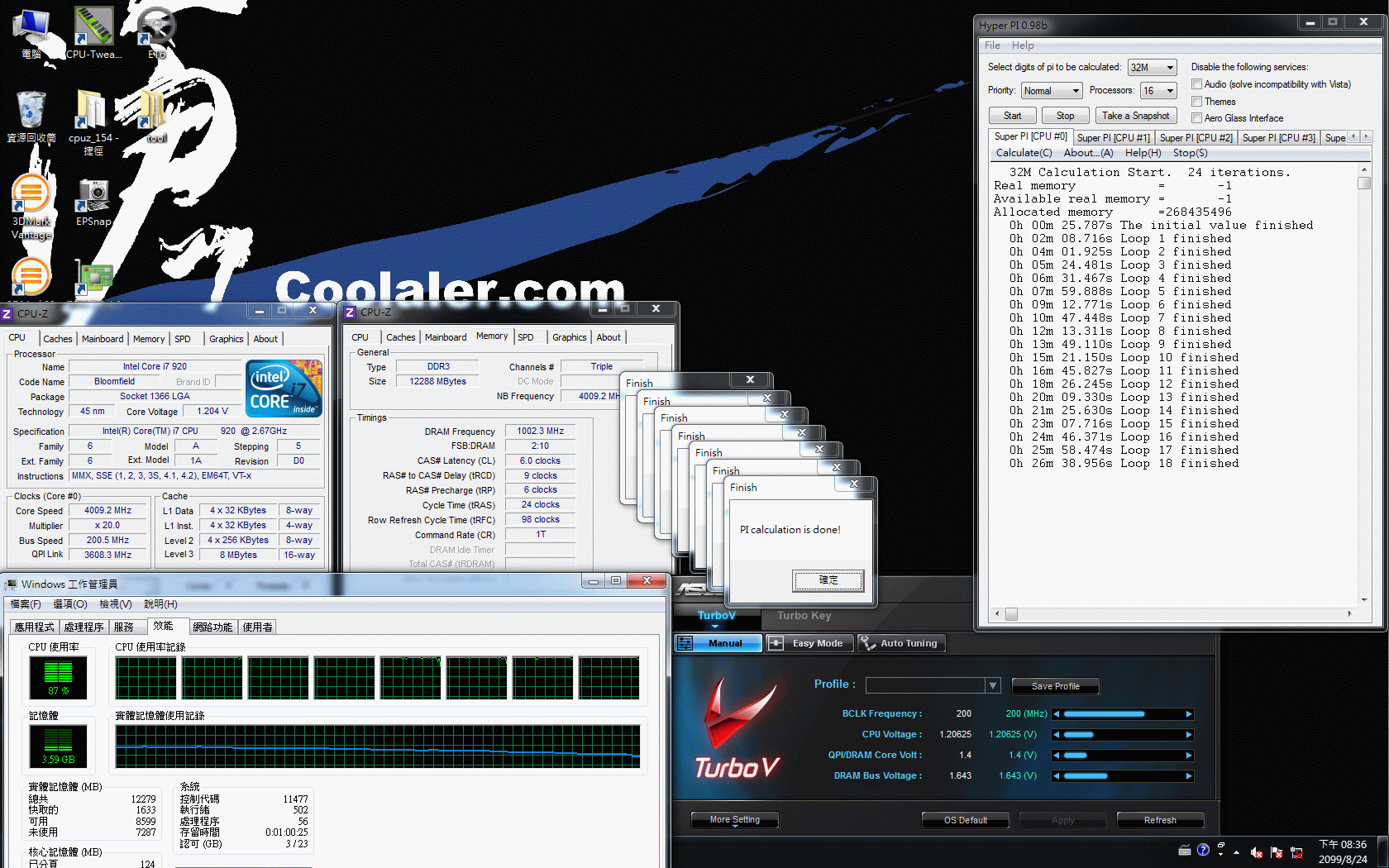Click the Stop button in Hyper PI
Viewport: 1389px width, 868px height.
tap(1065, 116)
